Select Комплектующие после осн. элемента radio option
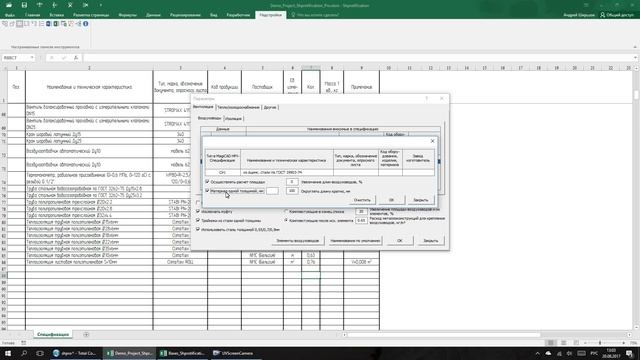Screen dimensions: 640x360 coord(286,220)
